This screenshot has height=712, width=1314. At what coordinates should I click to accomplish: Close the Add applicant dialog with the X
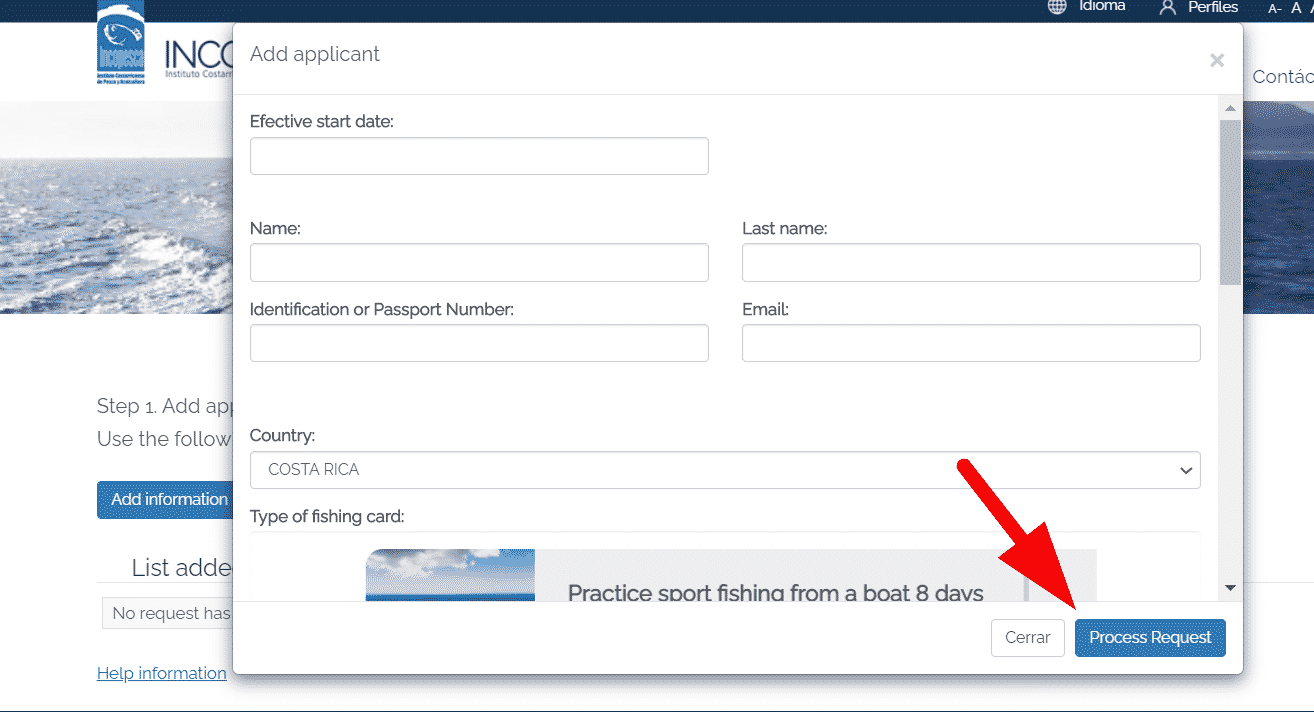1216,60
